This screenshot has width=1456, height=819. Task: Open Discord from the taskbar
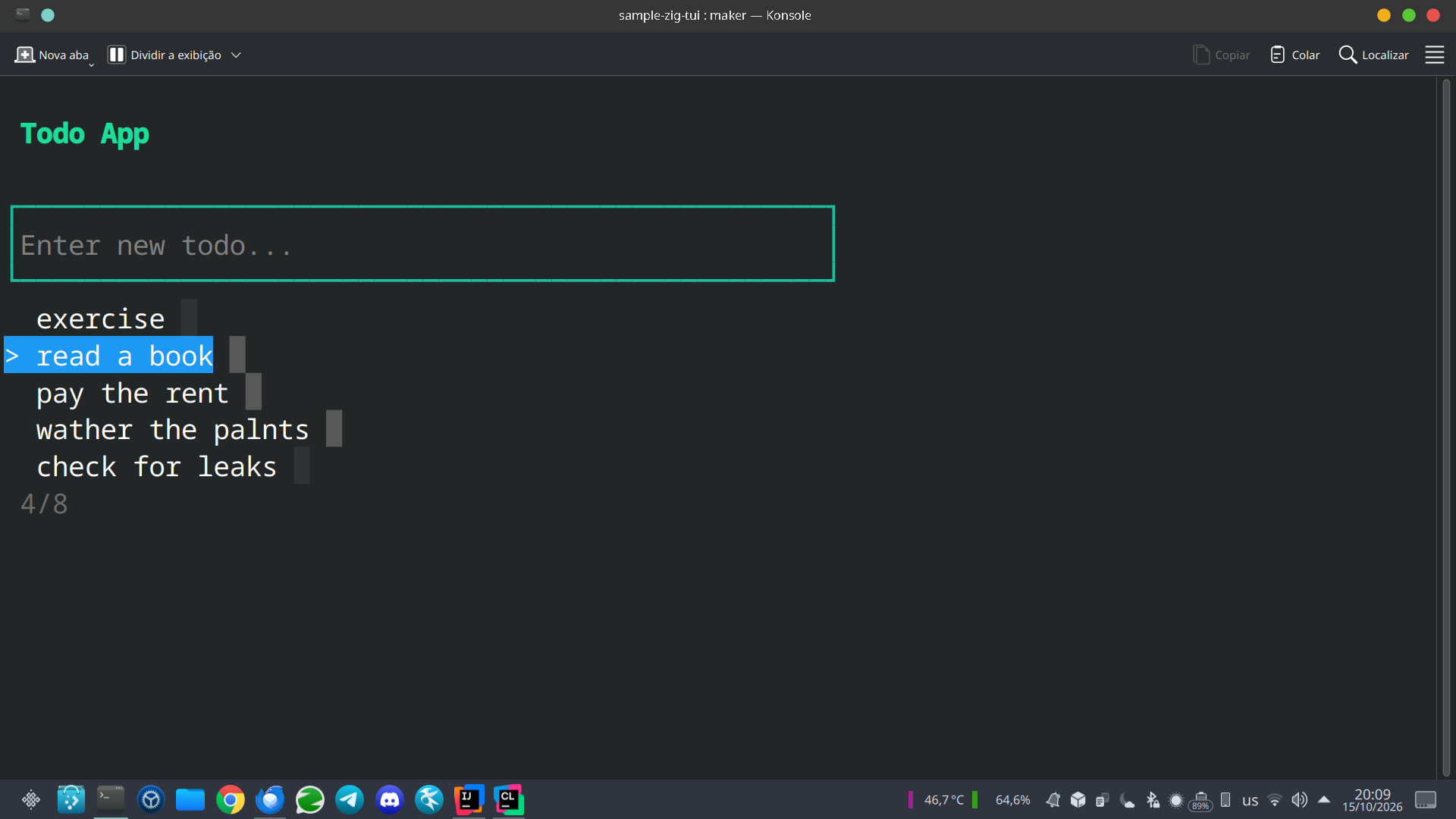(x=390, y=799)
